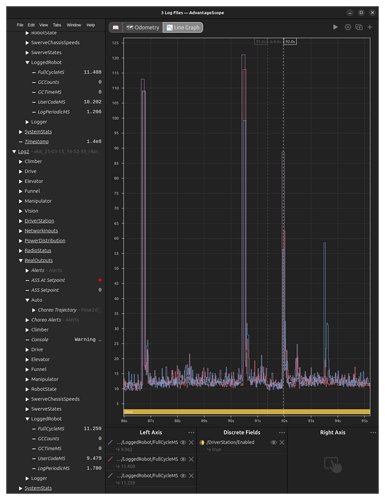
Task: Click the purple line color swatch for FullCycleMS 11.259
Action: pos(111,476)
